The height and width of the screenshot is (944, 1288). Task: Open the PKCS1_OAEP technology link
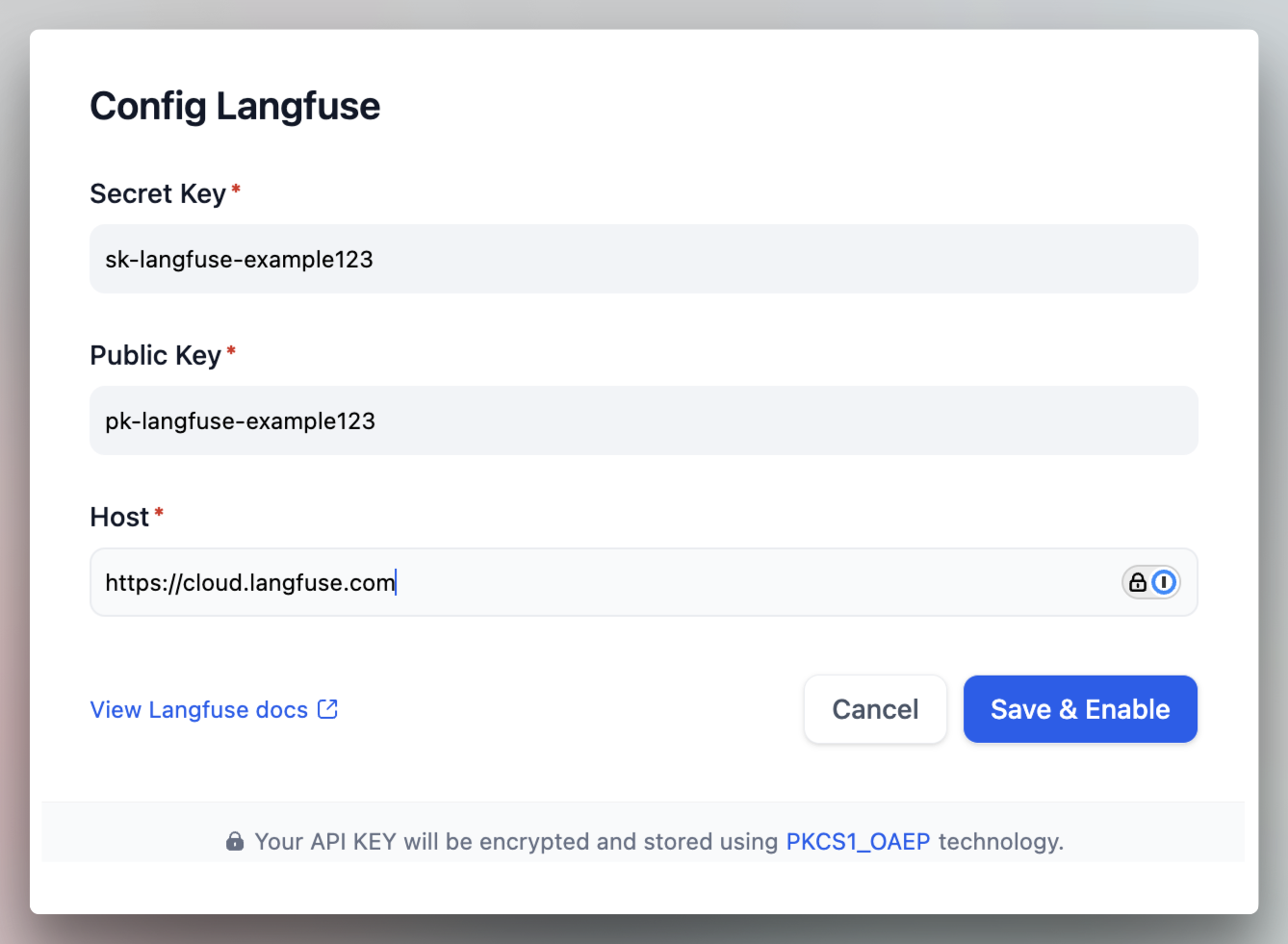(x=858, y=841)
